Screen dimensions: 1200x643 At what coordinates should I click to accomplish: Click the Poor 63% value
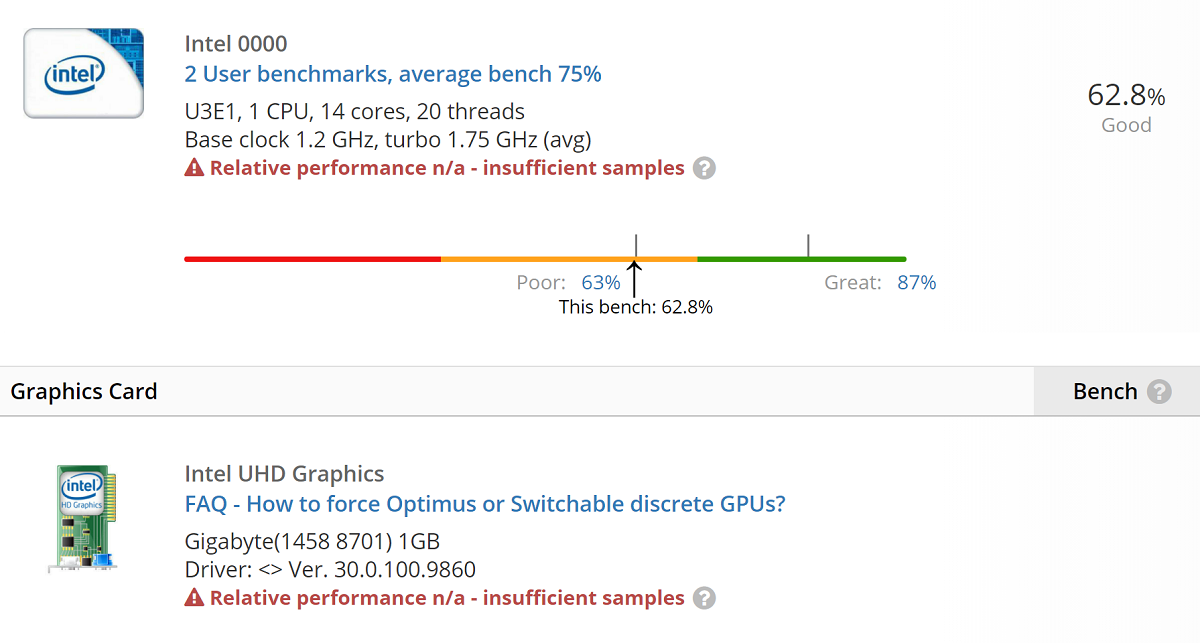[601, 283]
